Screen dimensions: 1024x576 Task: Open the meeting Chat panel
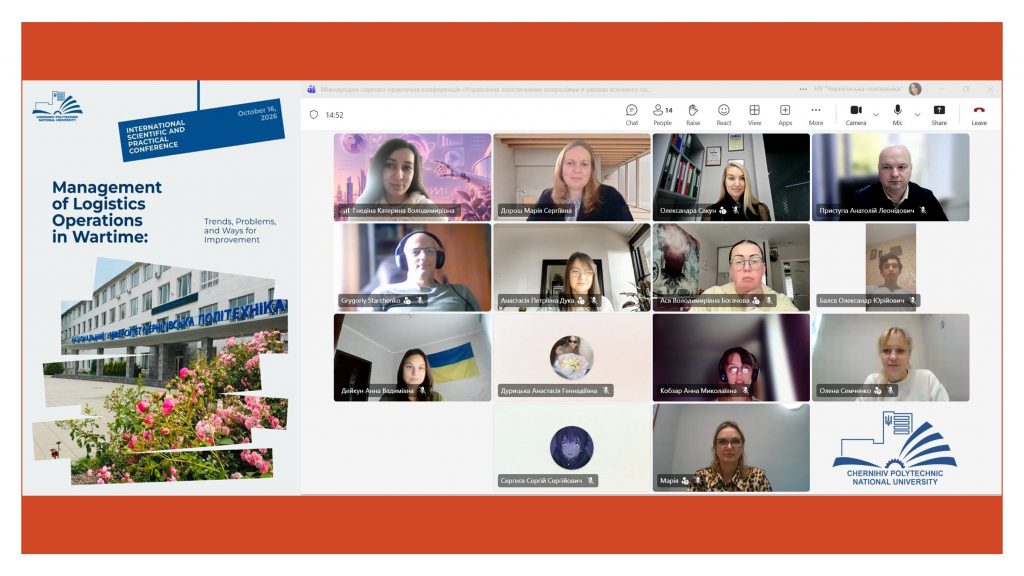click(632, 114)
